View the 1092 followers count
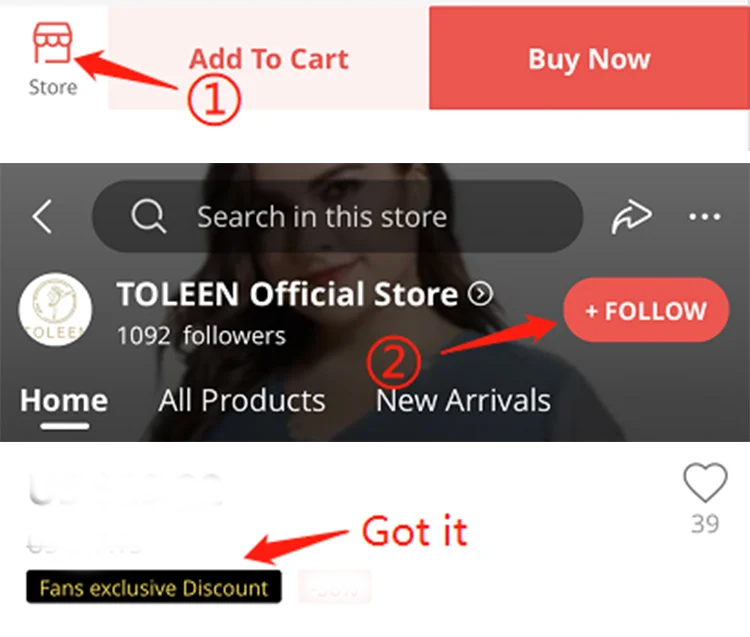The image size is (750, 637). 201,335
